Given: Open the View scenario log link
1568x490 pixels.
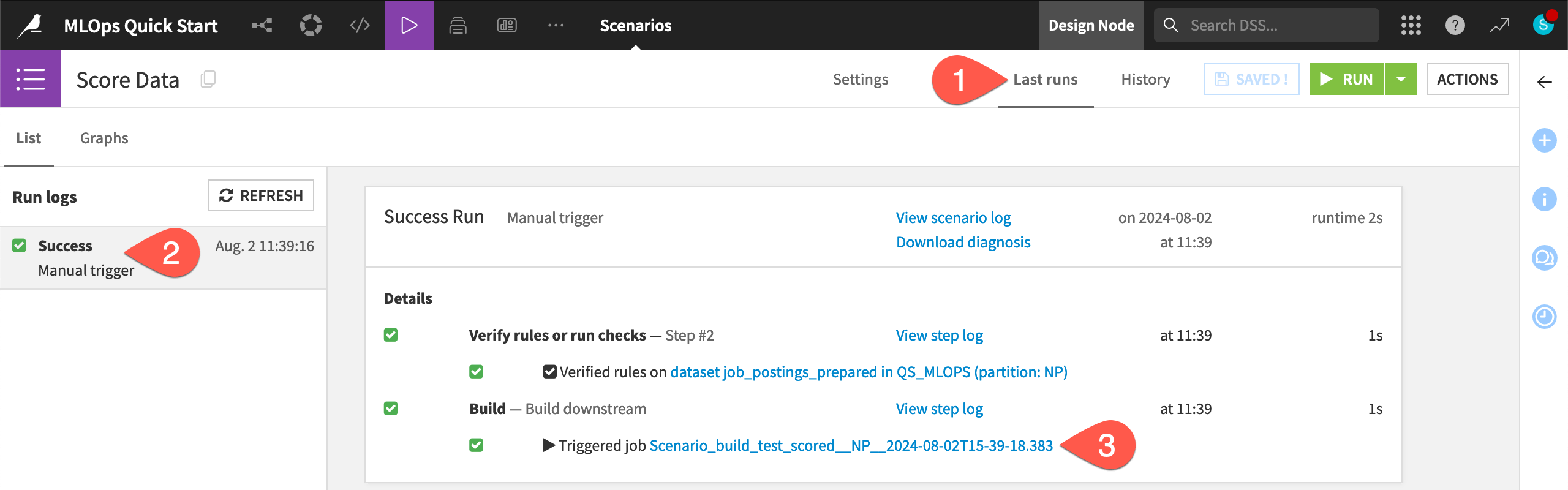Looking at the screenshot, I should click(x=953, y=217).
